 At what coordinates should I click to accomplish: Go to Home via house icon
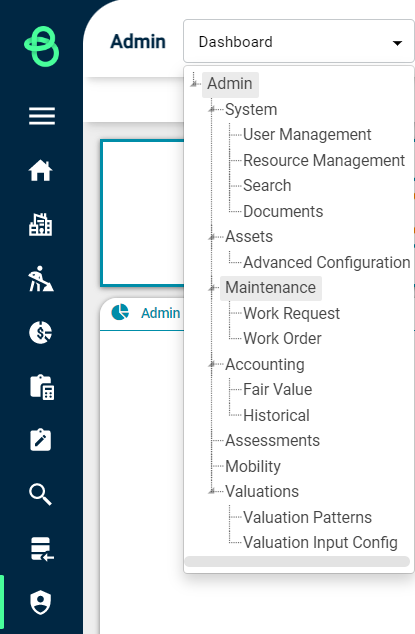click(40, 170)
